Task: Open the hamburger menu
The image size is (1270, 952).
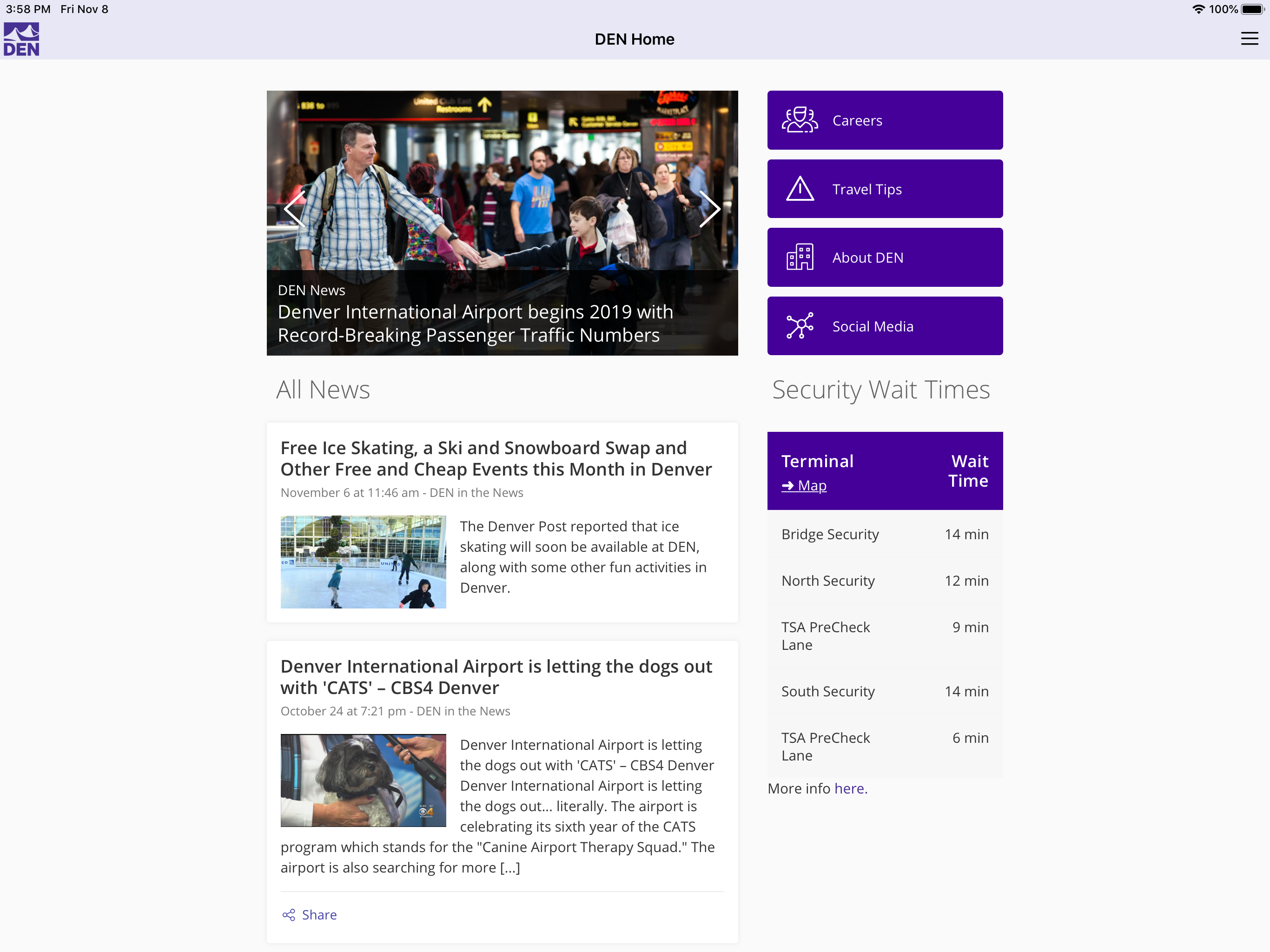Action: pyautogui.click(x=1250, y=39)
